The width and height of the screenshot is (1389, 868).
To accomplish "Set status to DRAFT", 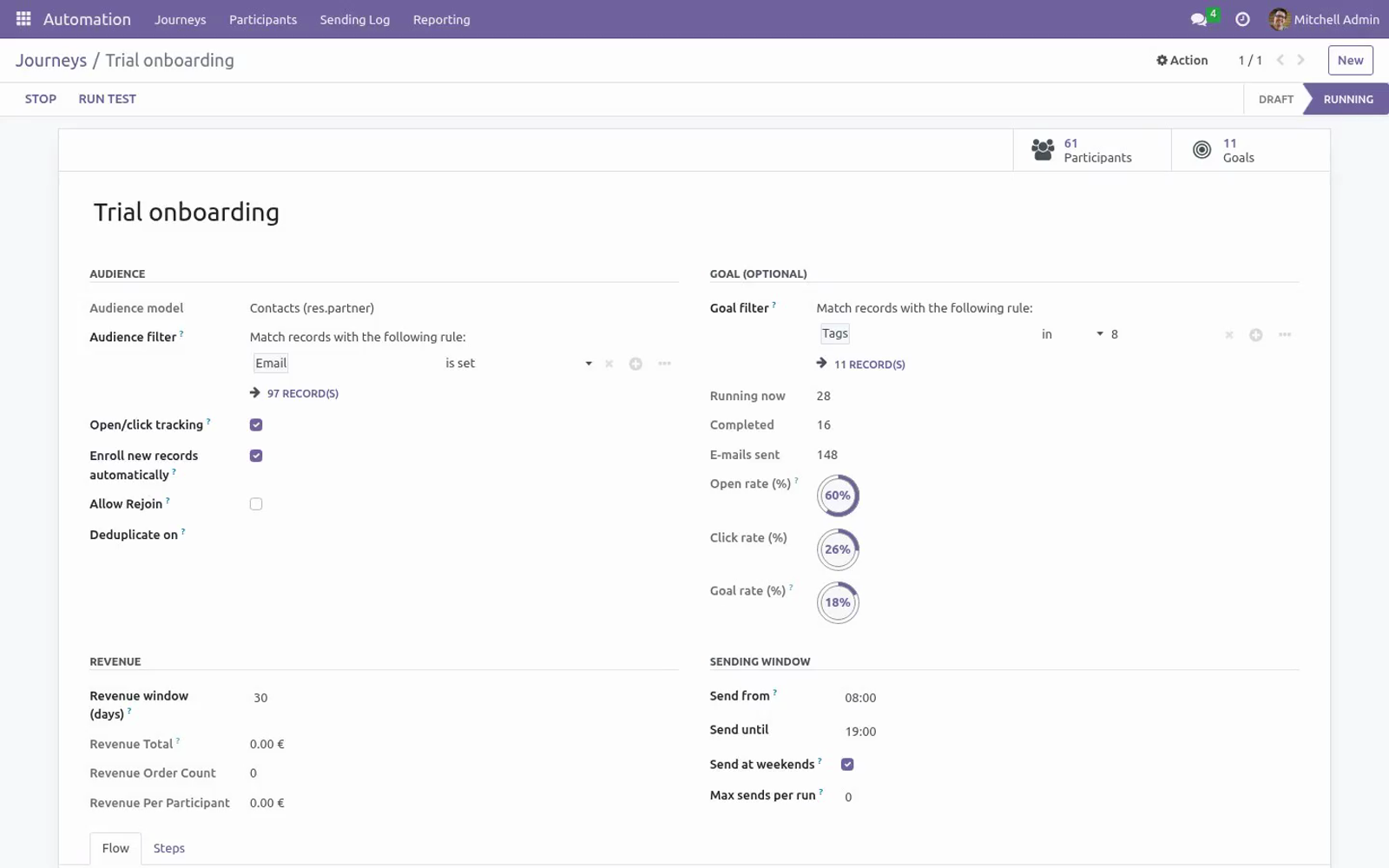I will (1276, 99).
